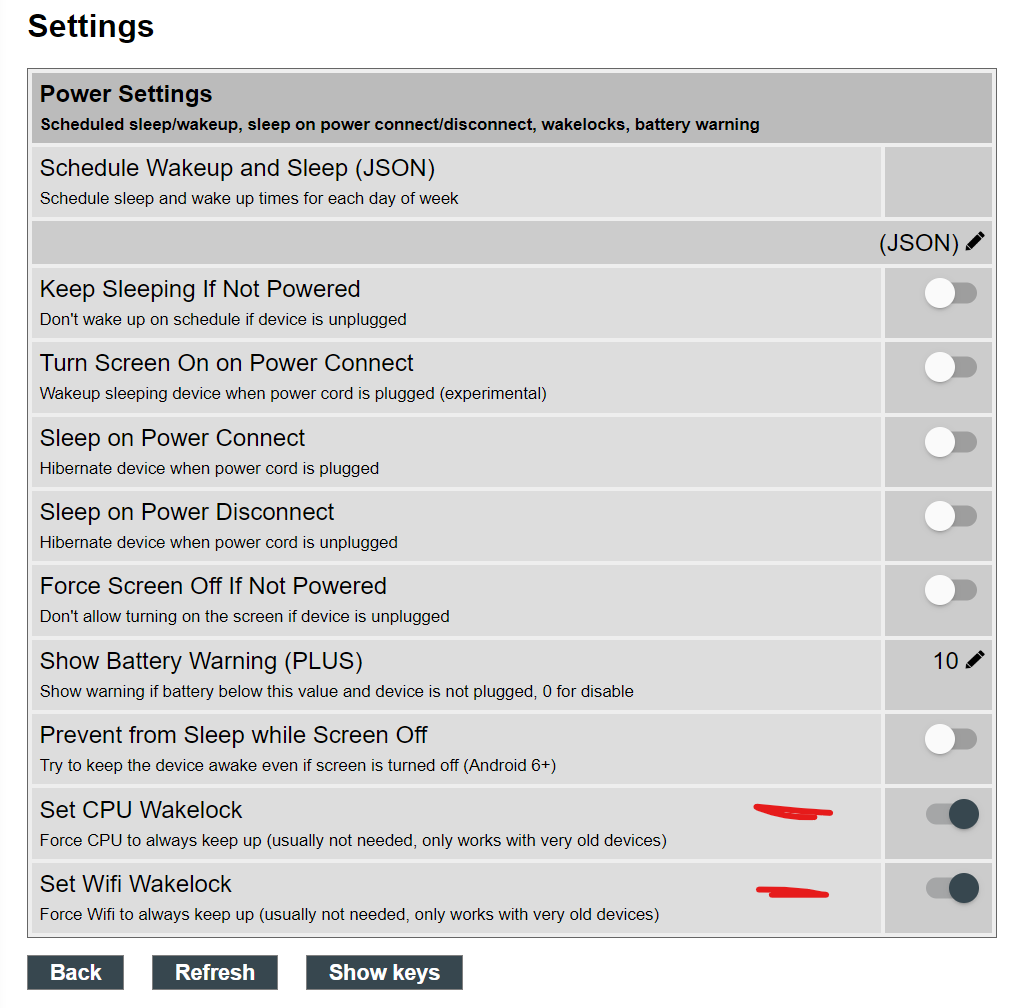
Task: Click the Show keys button
Action: (384, 972)
